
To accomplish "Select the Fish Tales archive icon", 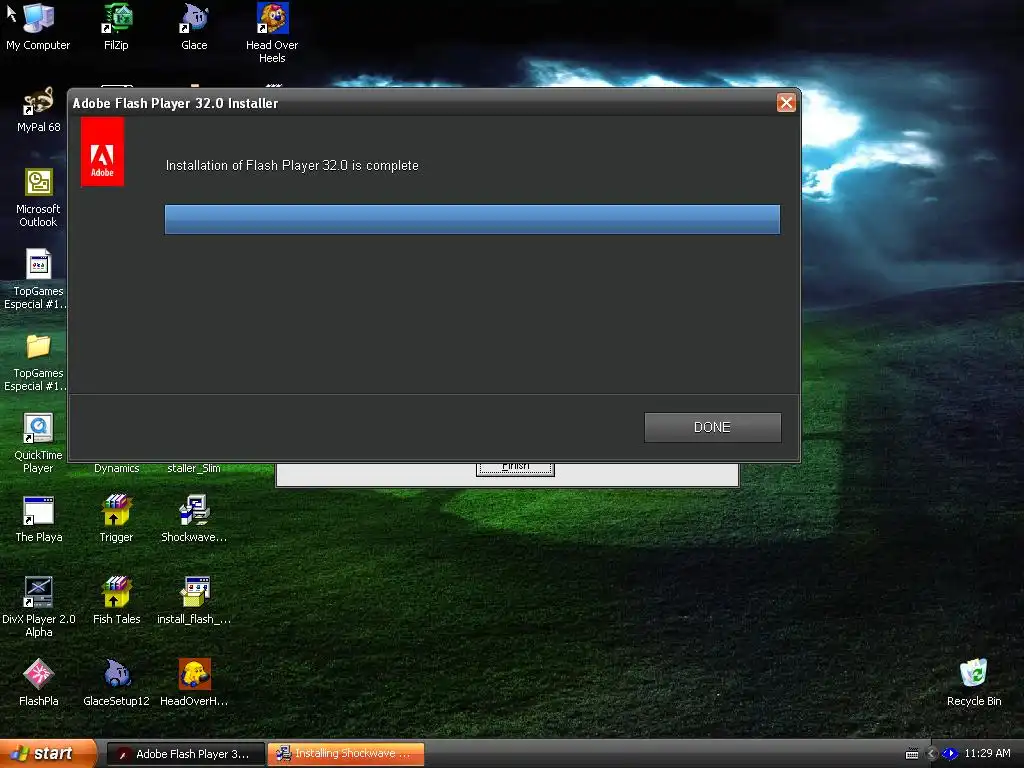I will click(x=116, y=601).
